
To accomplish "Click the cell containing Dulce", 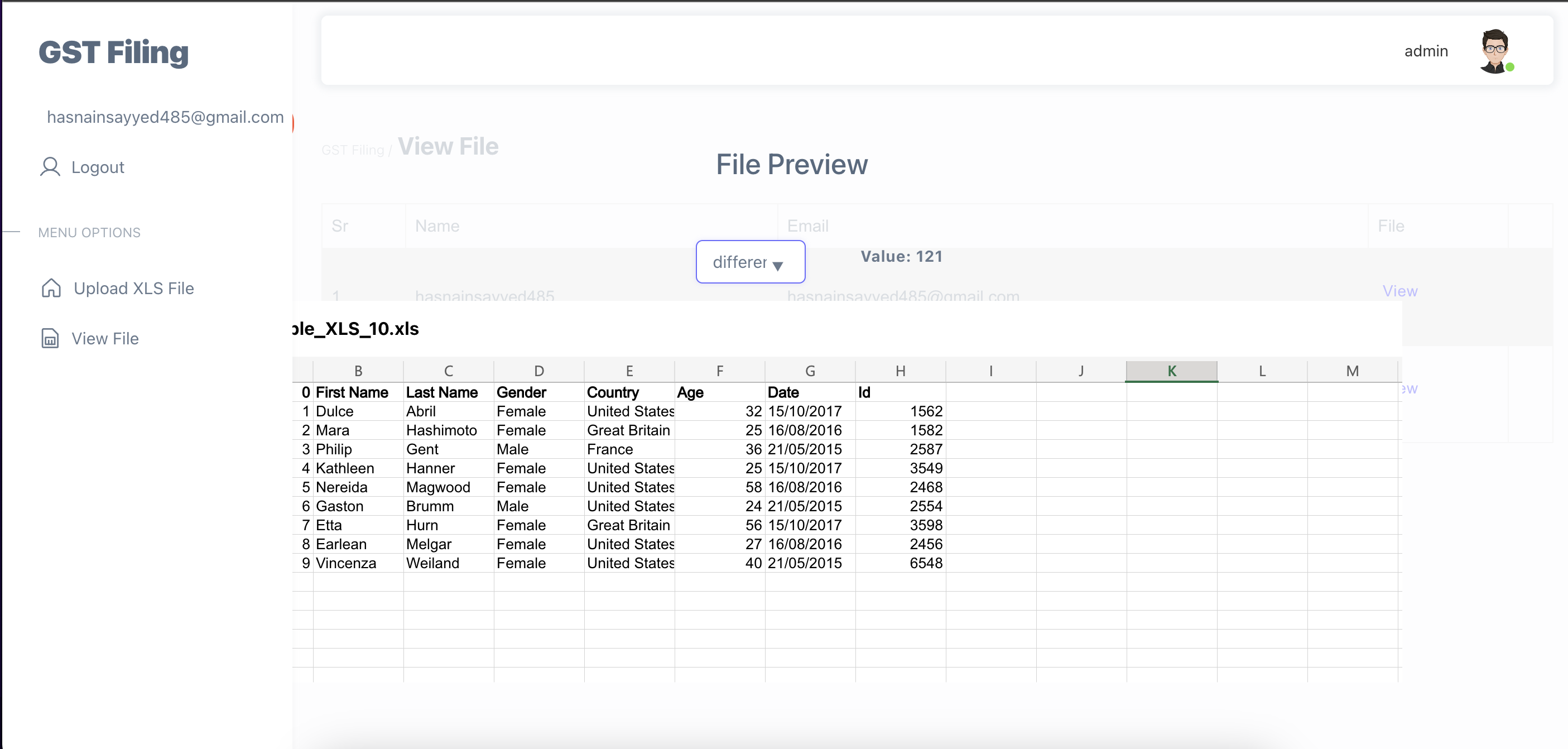I will point(357,412).
